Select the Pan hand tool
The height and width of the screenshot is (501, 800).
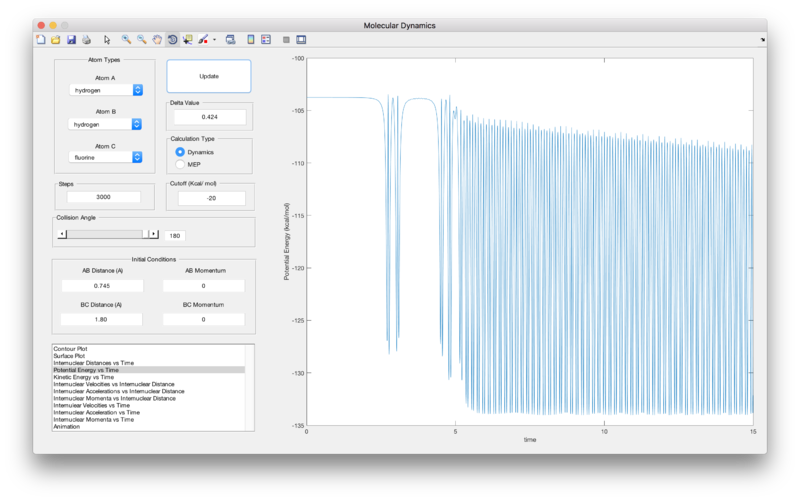click(157, 40)
